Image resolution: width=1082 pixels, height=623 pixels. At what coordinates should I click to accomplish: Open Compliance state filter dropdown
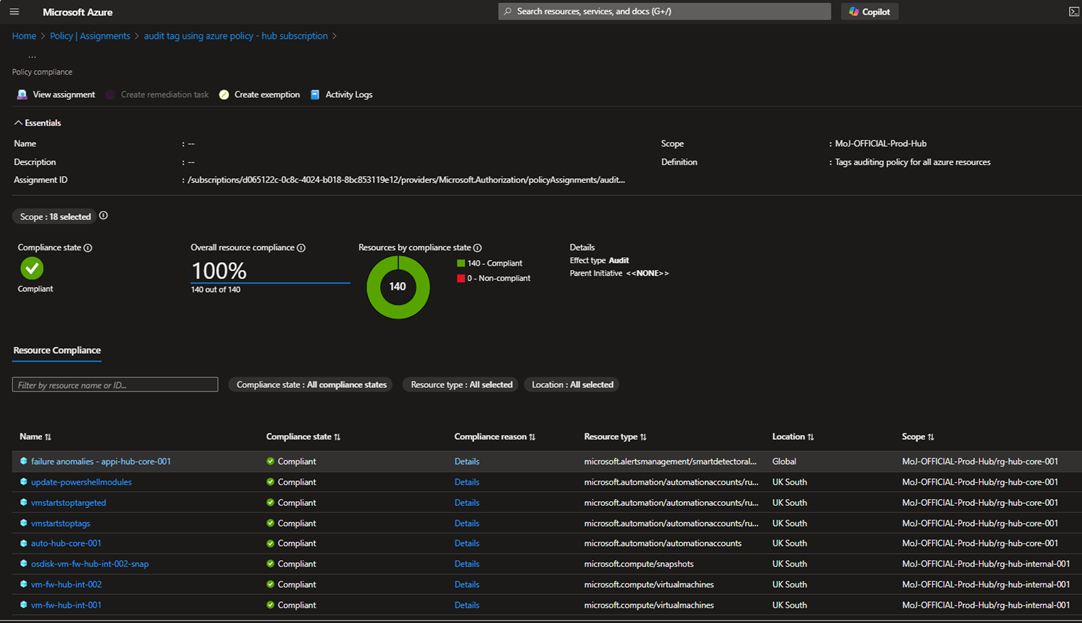pyautogui.click(x=311, y=385)
